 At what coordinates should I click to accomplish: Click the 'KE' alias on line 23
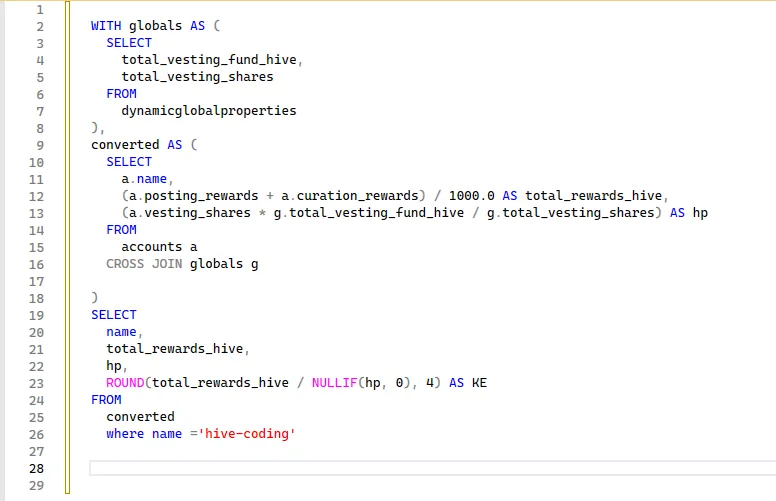click(479, 383)
